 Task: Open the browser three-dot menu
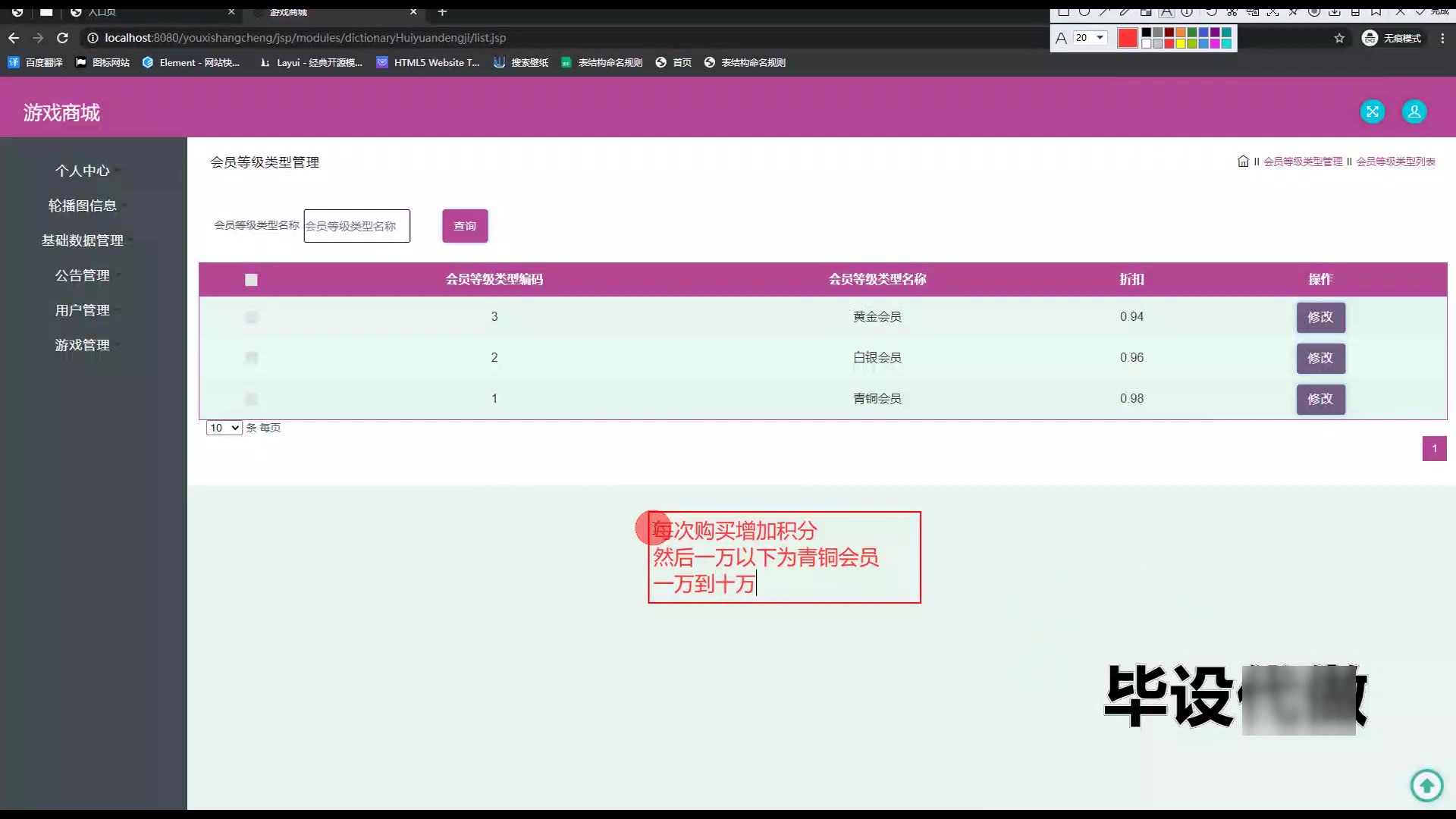1442,38
